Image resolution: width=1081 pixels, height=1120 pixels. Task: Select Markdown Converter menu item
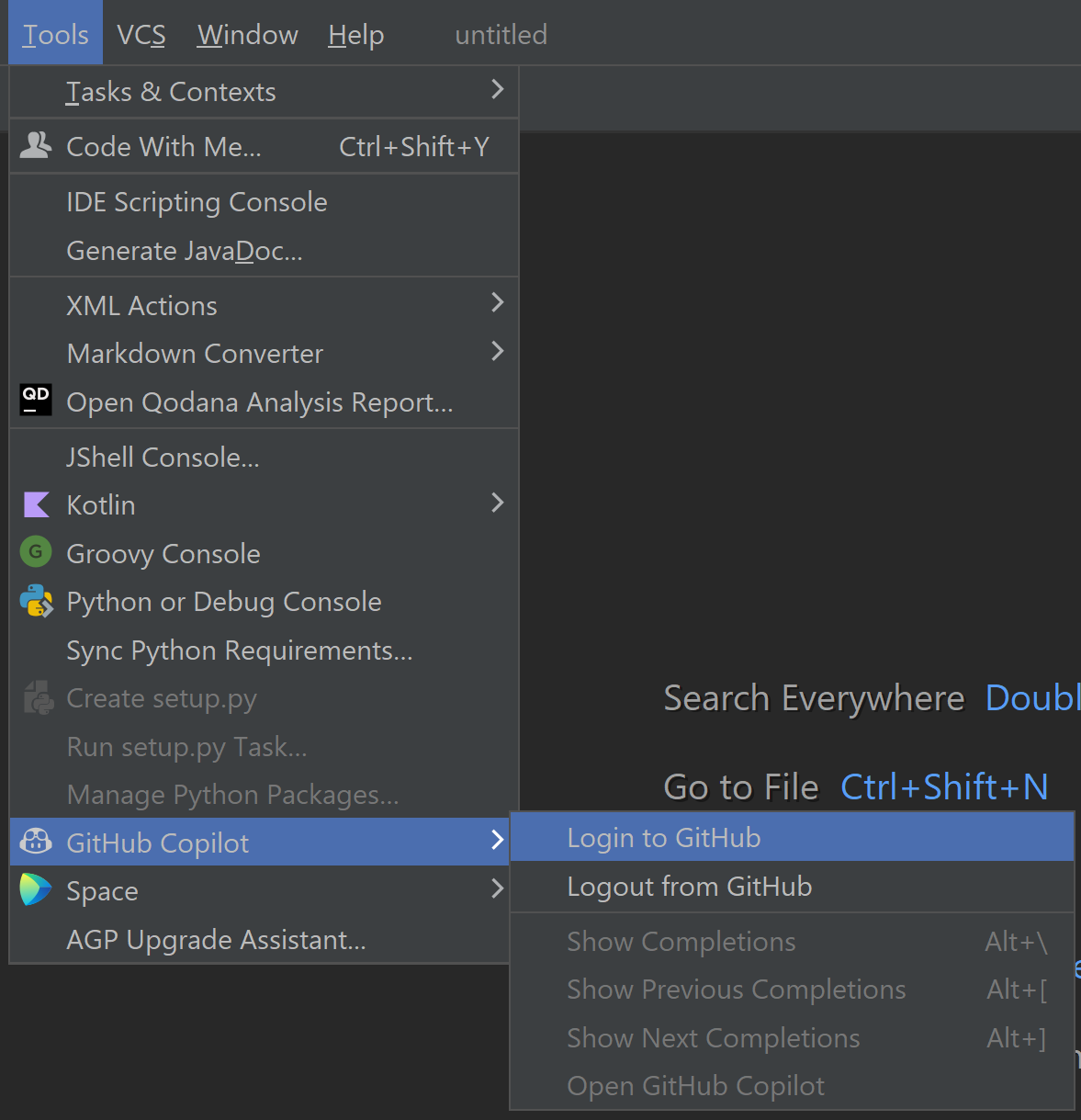(264, 354)
